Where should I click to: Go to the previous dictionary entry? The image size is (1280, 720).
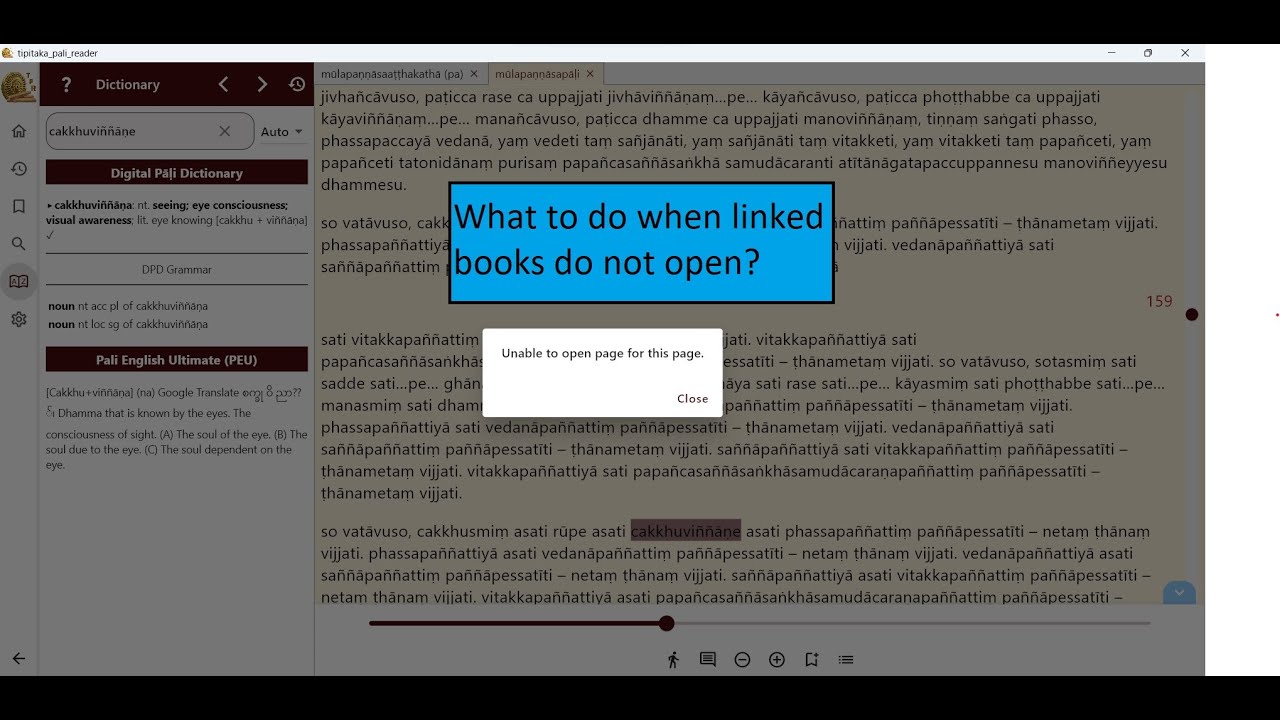click(224, 85)
